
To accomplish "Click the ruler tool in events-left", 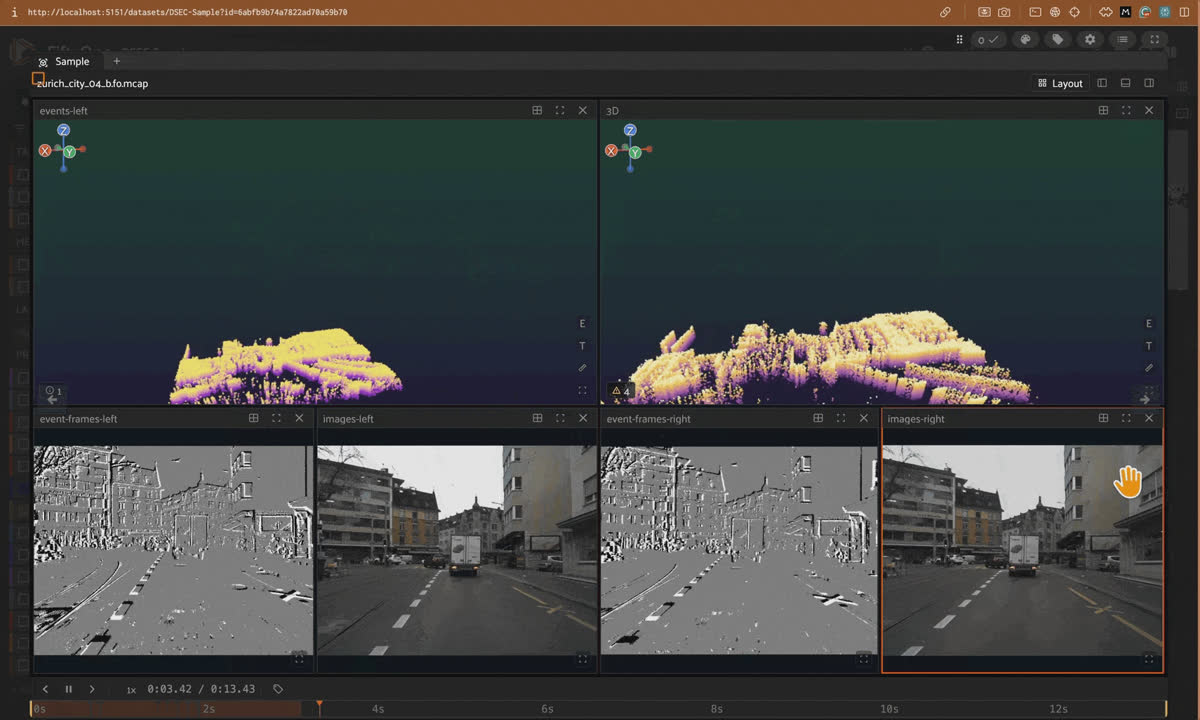I will 582,368.
